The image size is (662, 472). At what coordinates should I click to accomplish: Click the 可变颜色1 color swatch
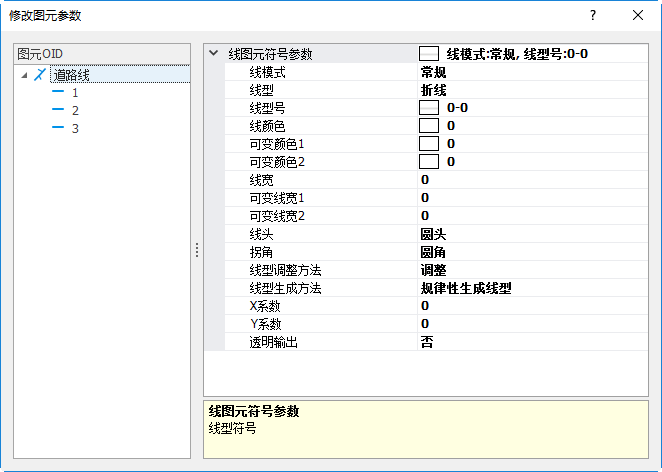coord(429,144)
